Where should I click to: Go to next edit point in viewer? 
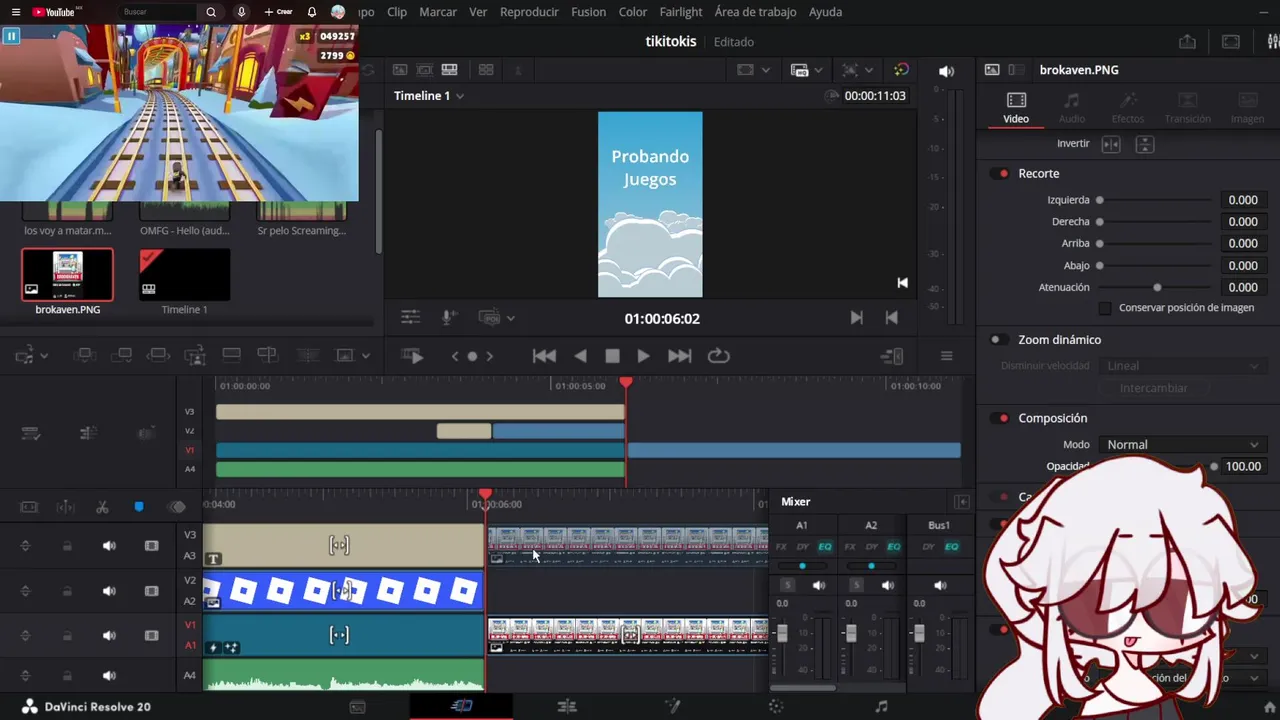856,318
